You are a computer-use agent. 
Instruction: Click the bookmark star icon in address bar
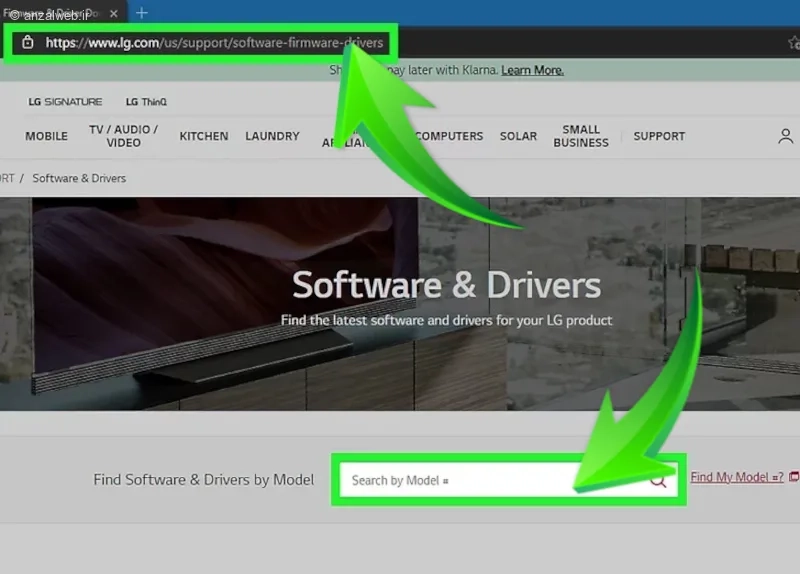(x=793, y=43)
